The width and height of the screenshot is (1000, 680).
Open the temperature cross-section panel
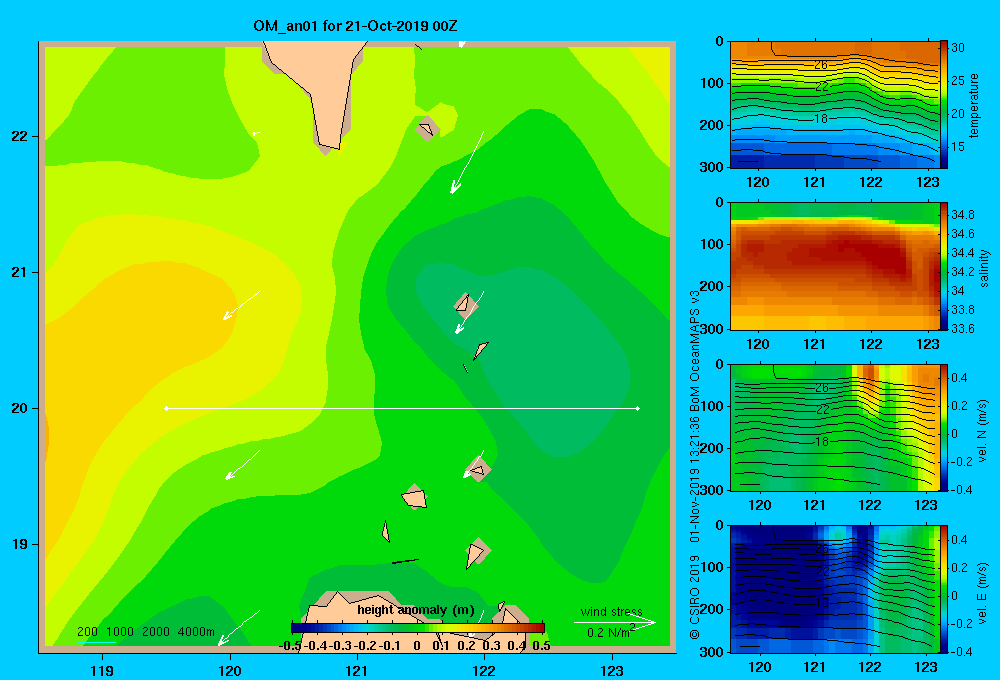(834, 105)
